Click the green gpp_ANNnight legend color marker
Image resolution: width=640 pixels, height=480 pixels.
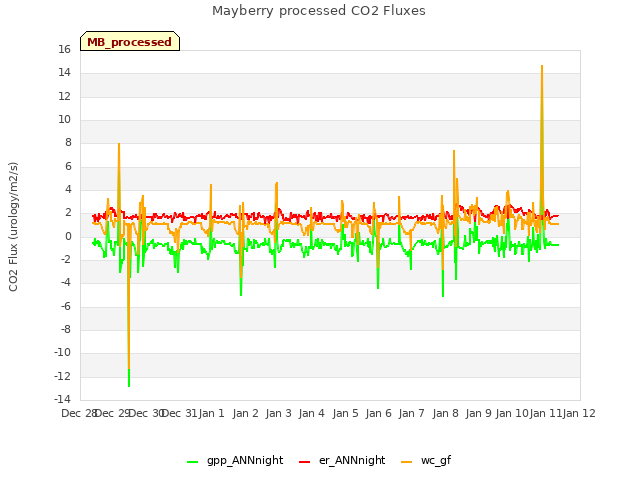[x=192, y=462]
